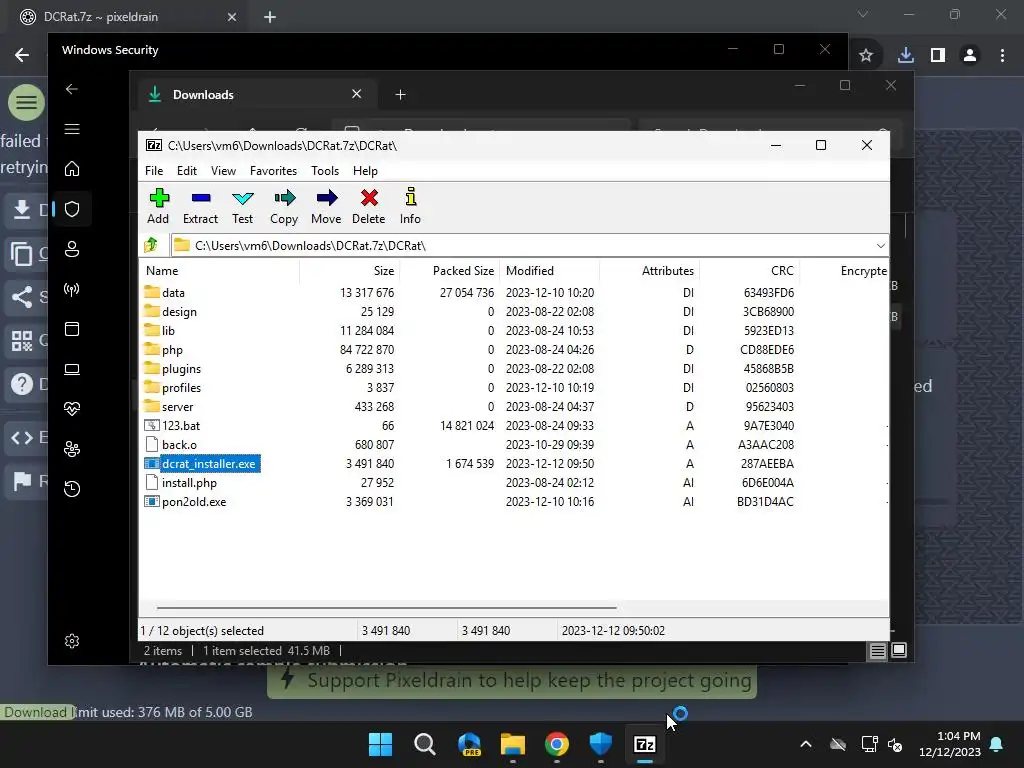
Task: Switch File Explorer to large icons view
Action: (x=899, y=650)
